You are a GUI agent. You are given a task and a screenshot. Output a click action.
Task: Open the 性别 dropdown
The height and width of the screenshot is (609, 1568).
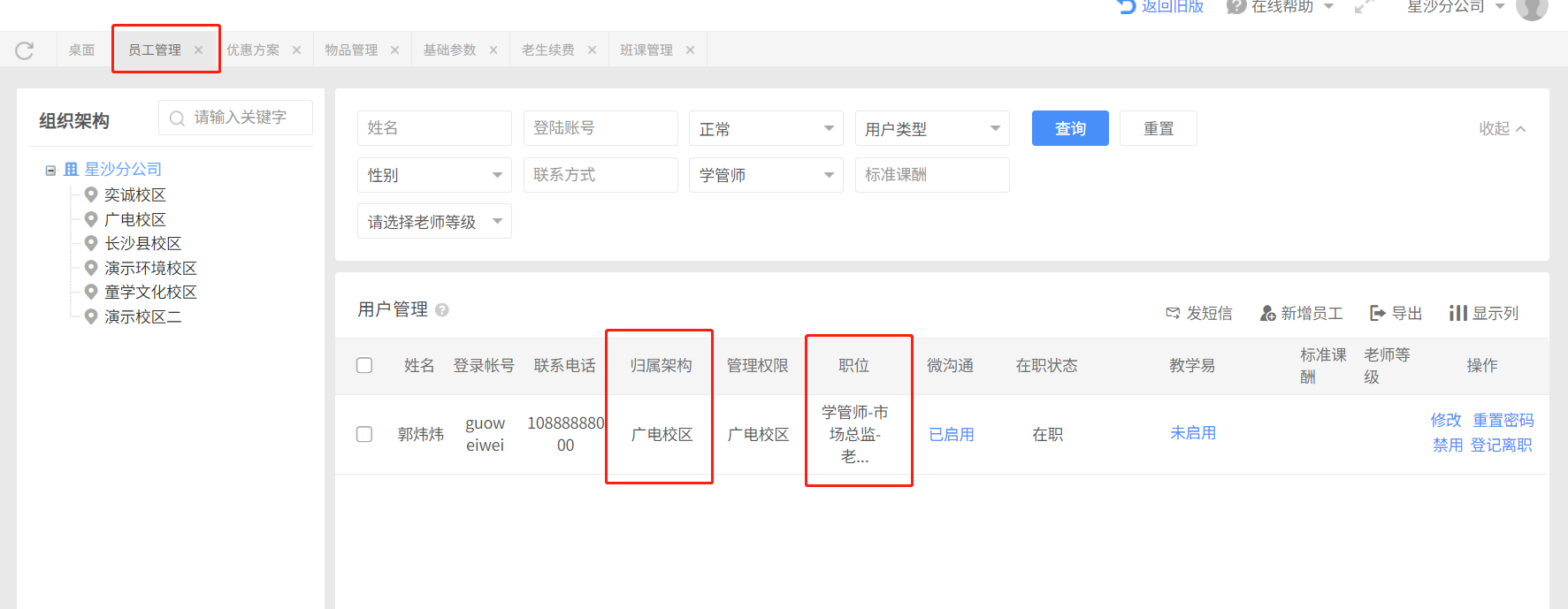(x=434, y=175)
